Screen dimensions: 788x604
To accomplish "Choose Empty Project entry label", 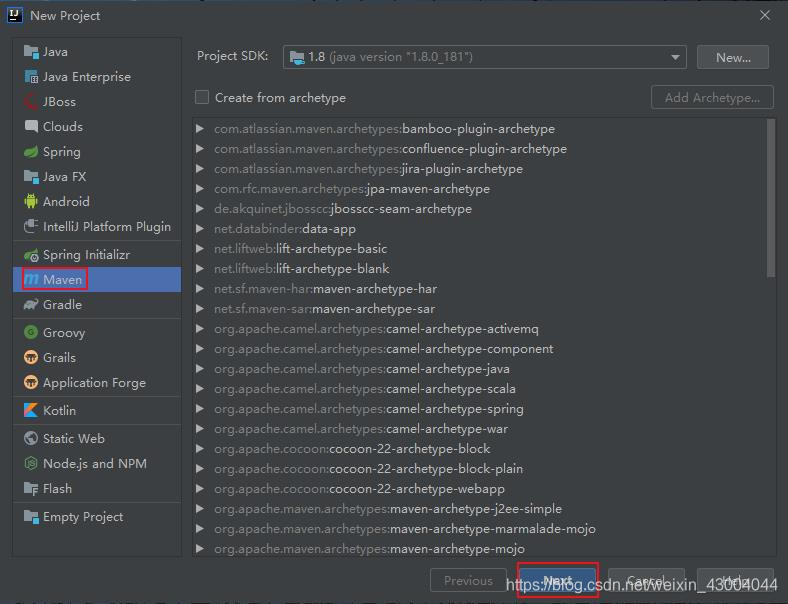I will coord(83,517).
